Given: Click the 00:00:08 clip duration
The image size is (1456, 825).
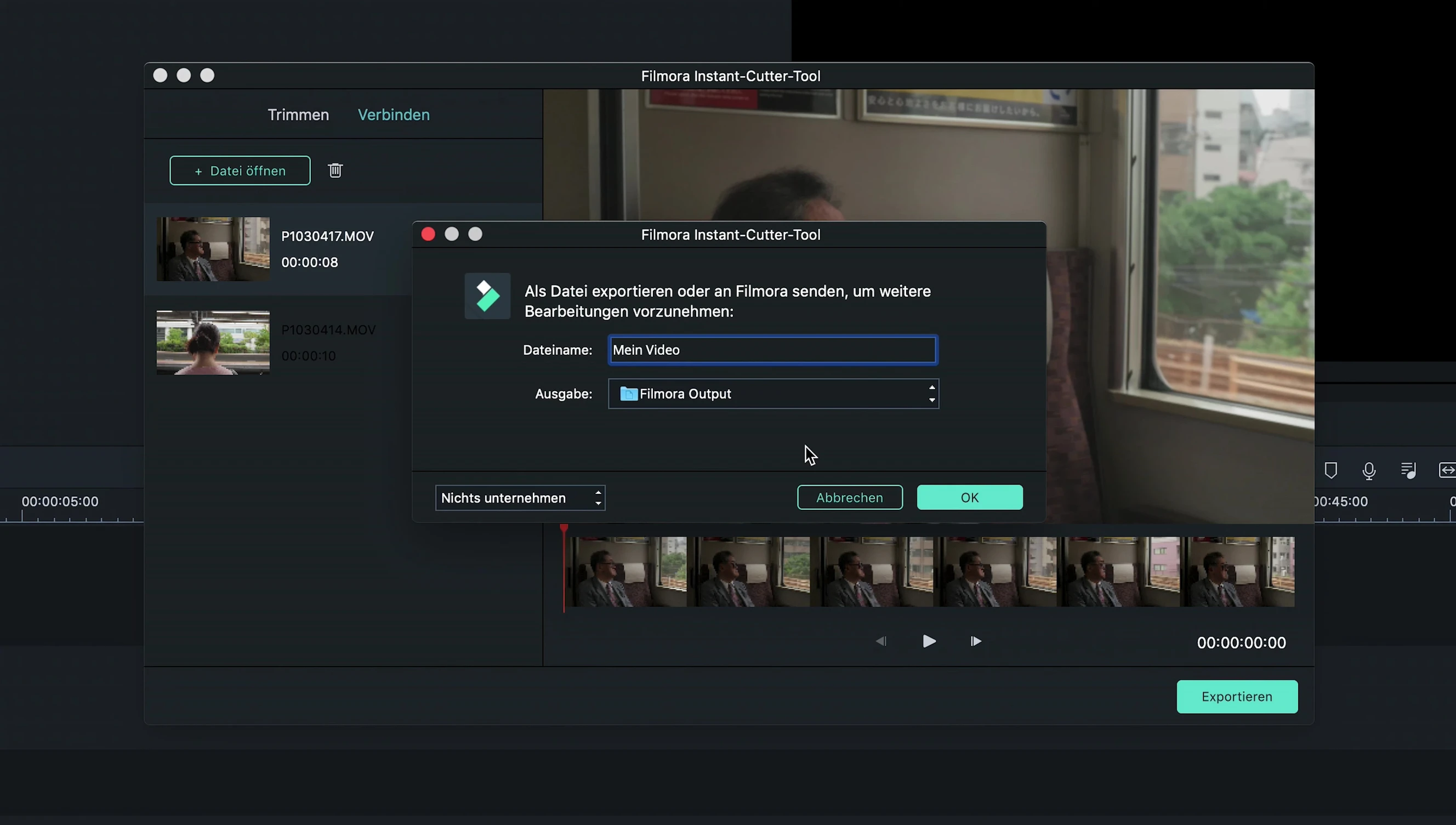Looking at the screenshot, I should 309,263.
